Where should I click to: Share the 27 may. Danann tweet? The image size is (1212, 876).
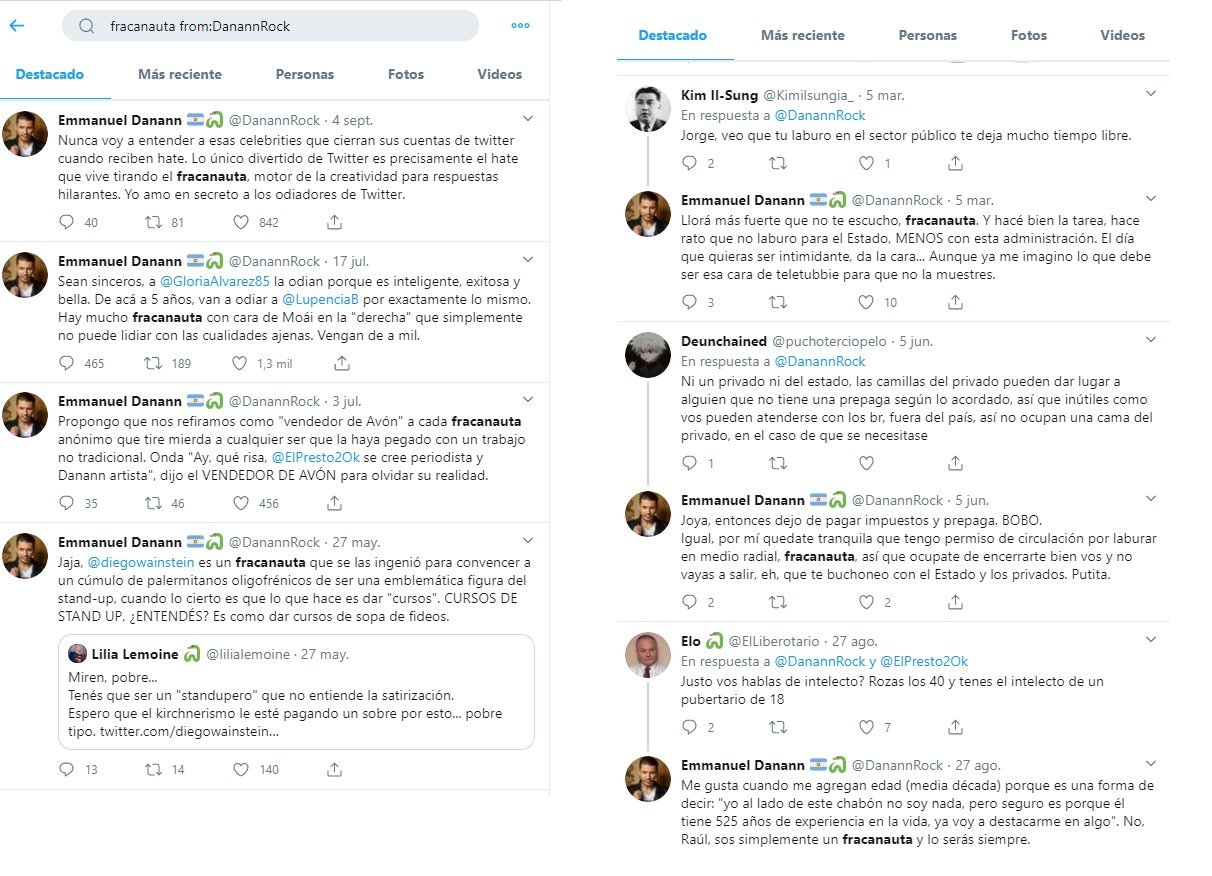pyautogui.click(x=335, y=770)
